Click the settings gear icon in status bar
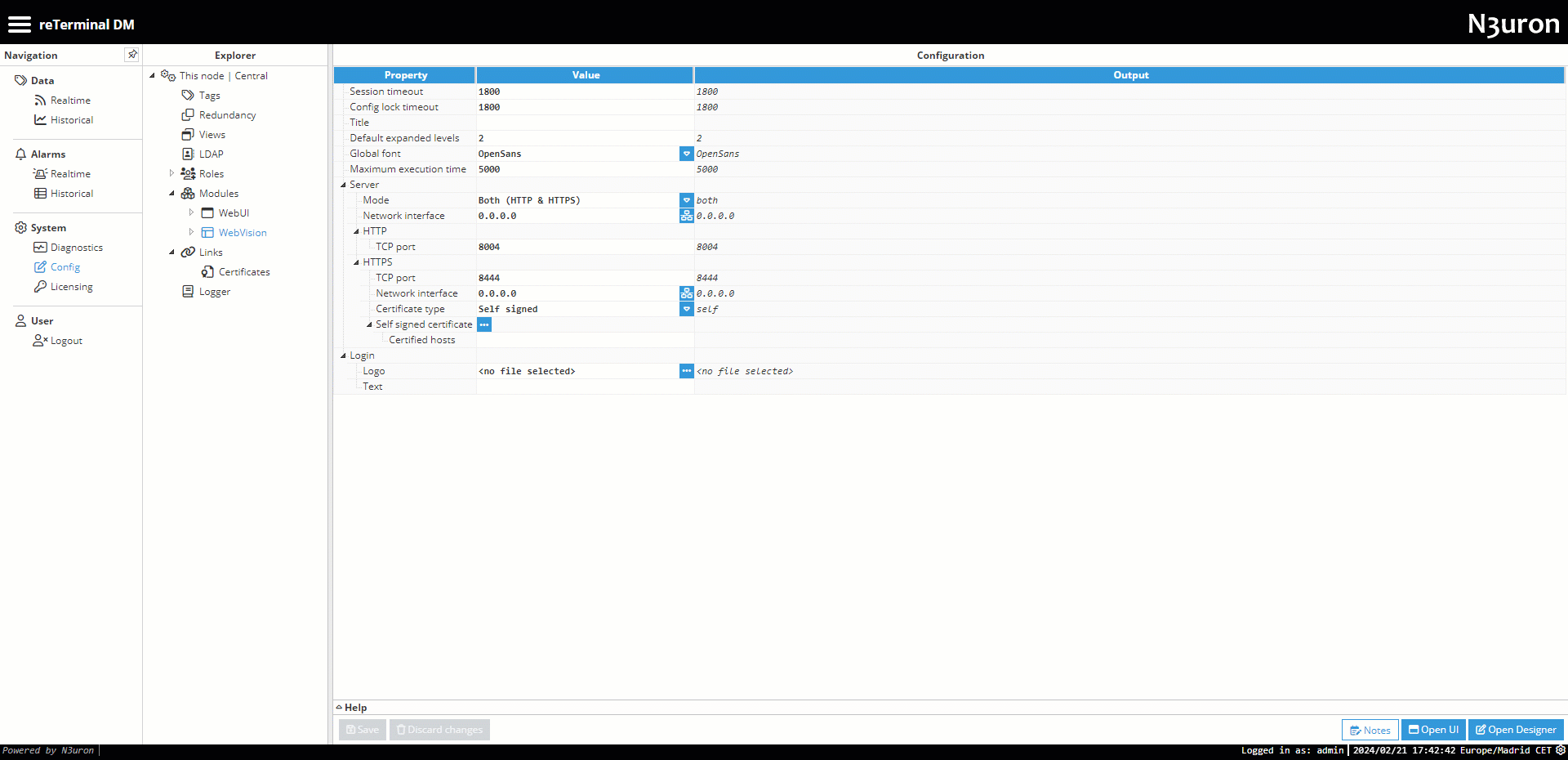The height and width of the screenshot is (760, 1568). pyautogui.click(x=1561, y=750)
